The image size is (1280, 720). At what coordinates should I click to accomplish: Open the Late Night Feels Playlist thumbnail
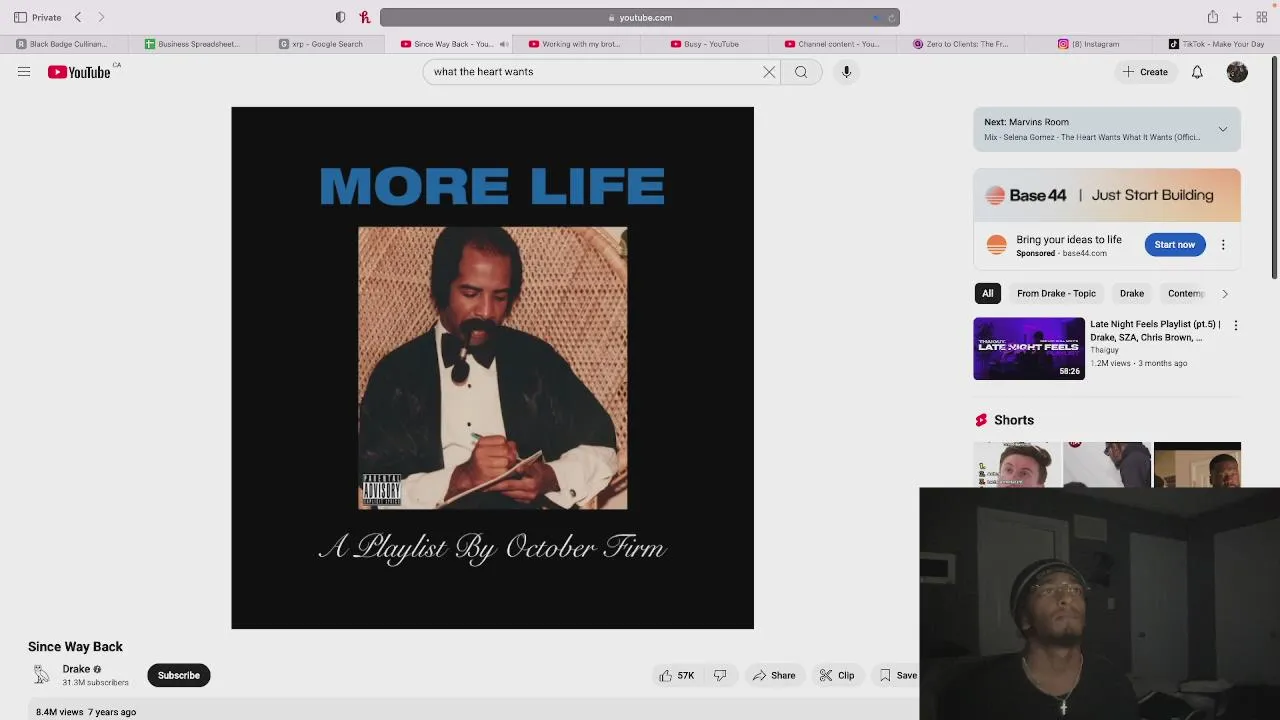pos(1029,349)
